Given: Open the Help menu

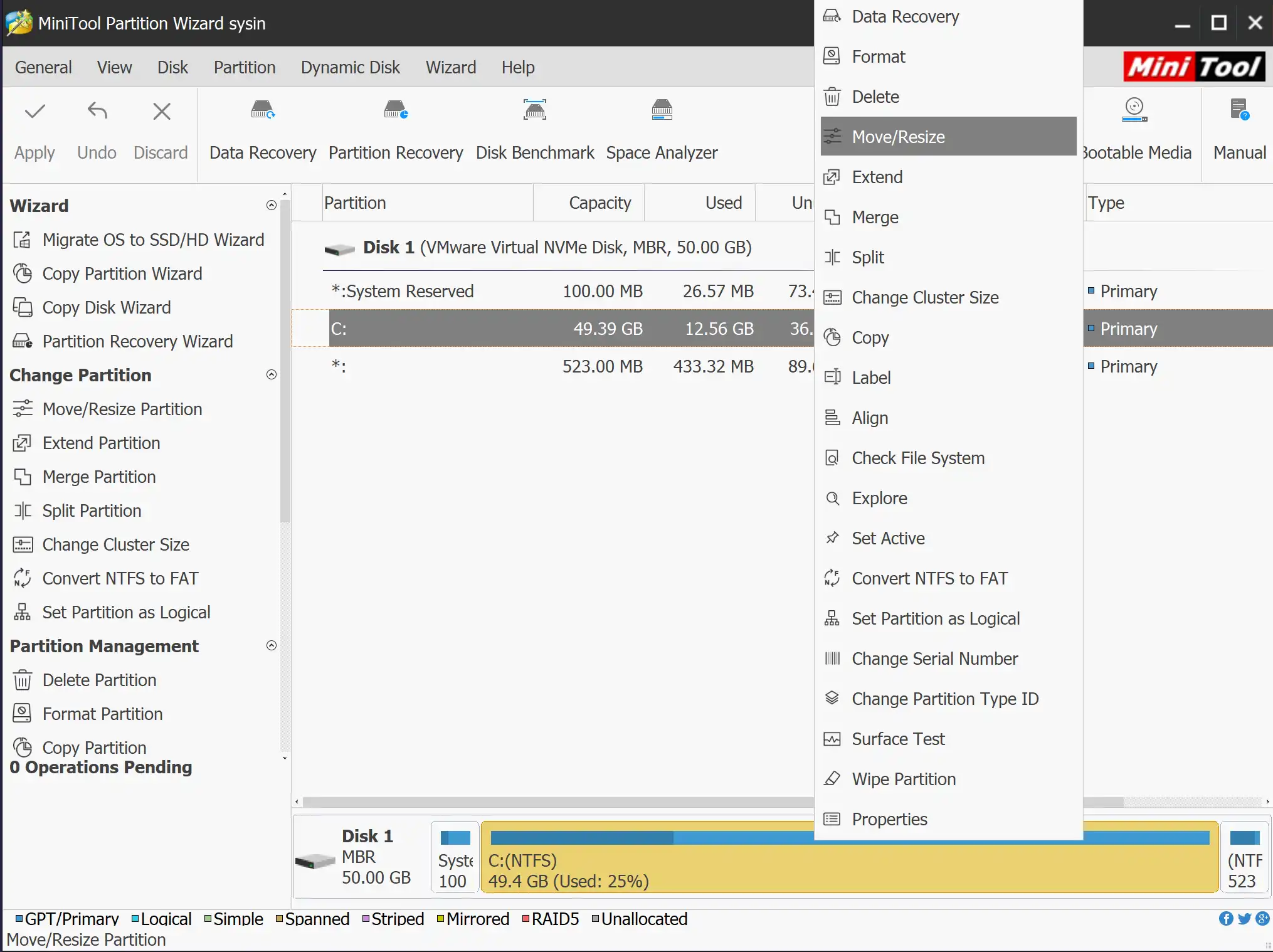Looking at the screenshot, I should tap(518, 67).
